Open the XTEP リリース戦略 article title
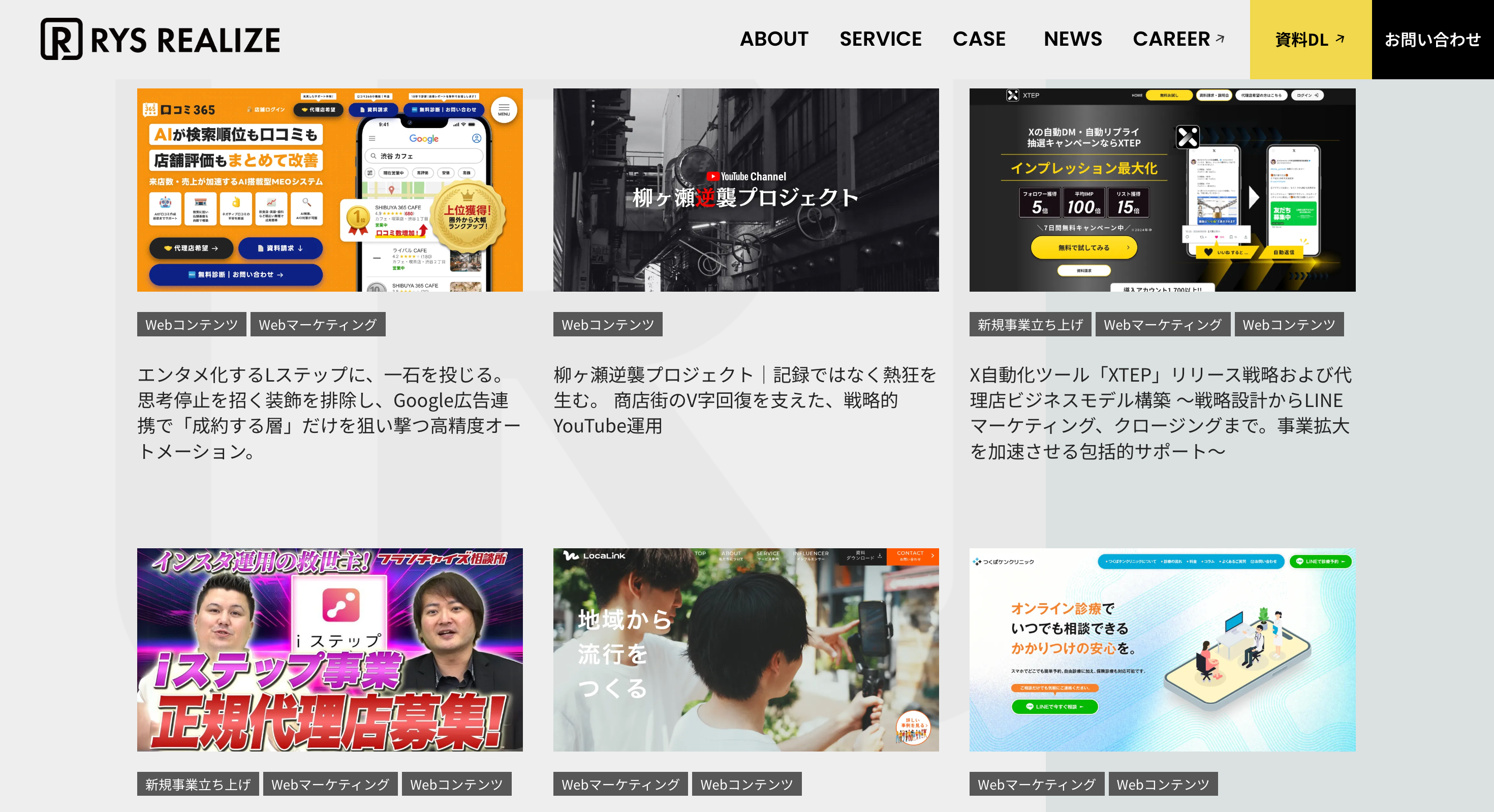1494x812 pixels. coord(1160,413)
